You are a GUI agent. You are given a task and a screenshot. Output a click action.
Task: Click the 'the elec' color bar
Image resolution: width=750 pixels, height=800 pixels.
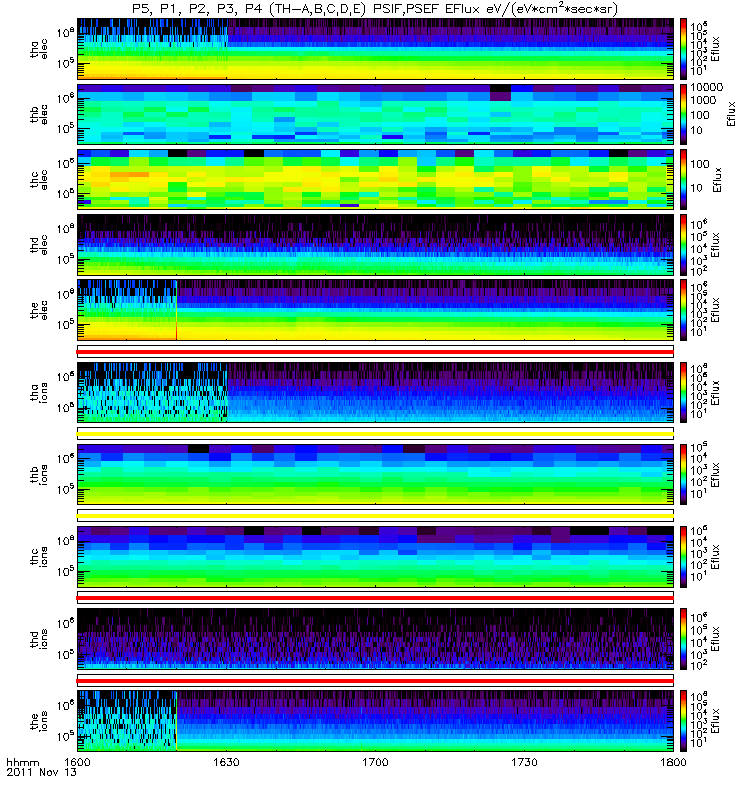(x=683, y=310)
